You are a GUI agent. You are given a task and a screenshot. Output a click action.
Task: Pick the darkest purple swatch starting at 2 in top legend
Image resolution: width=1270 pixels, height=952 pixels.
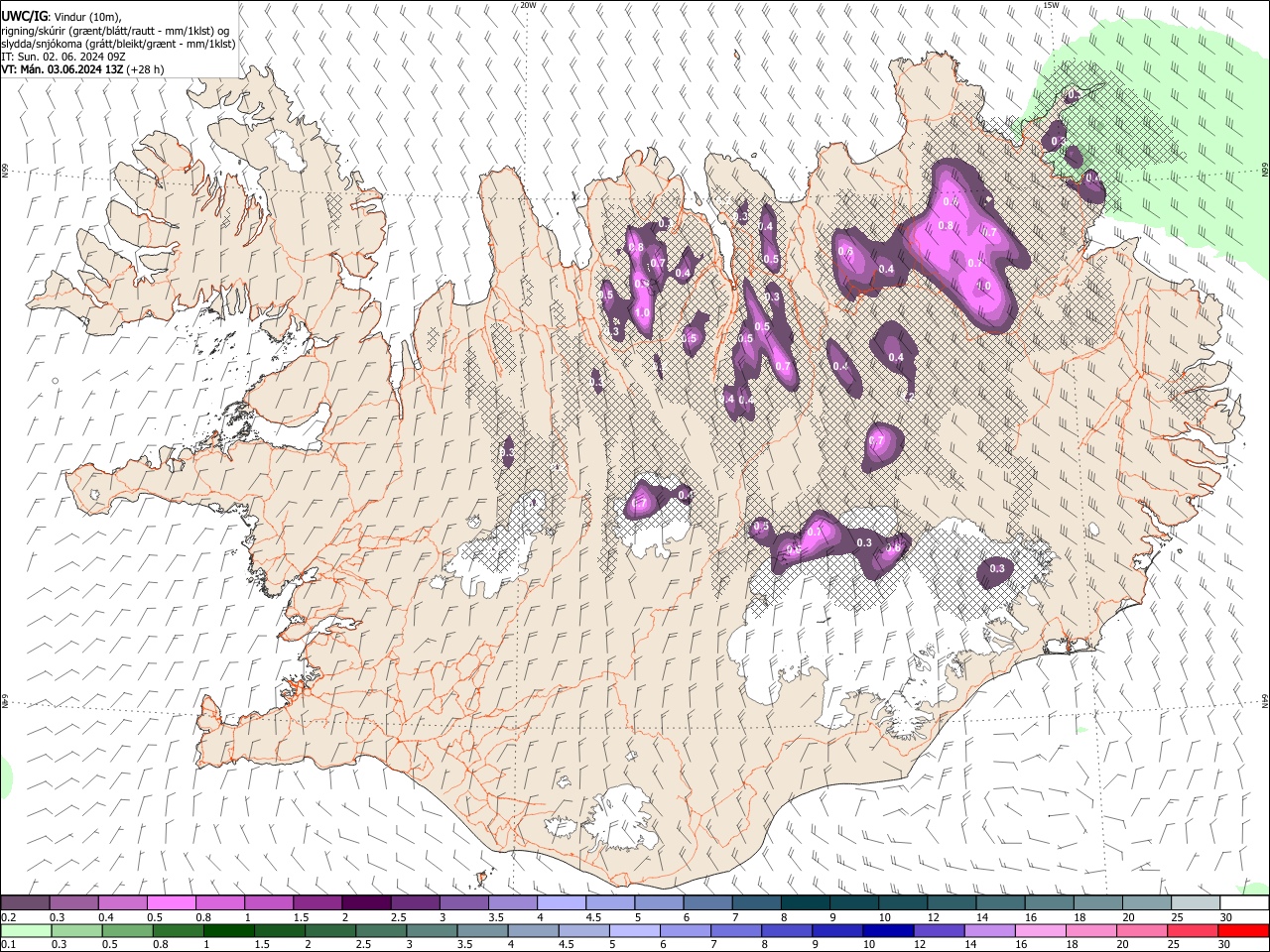coord(365,902)
